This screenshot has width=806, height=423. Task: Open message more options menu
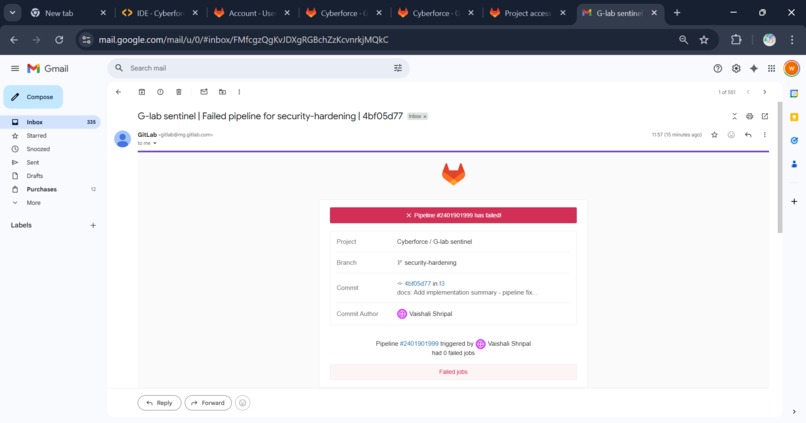click(764, 135)
